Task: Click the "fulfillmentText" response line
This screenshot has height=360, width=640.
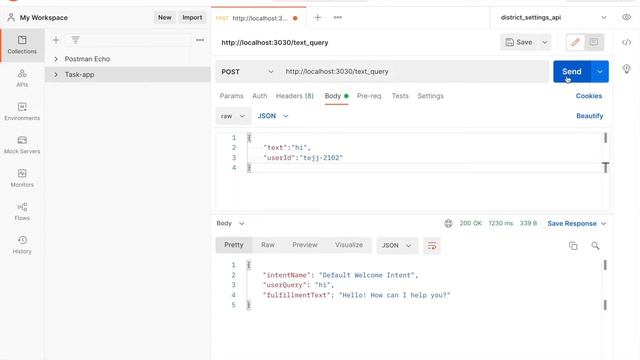Action: click(356, 295)
